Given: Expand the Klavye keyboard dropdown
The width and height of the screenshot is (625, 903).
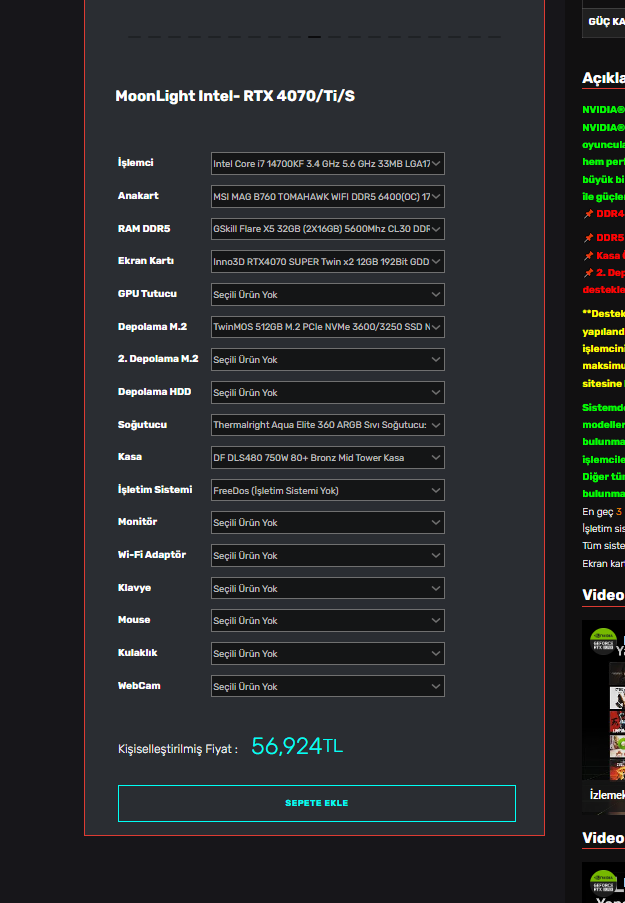Looking at the screenshot, I should (328, 588).
